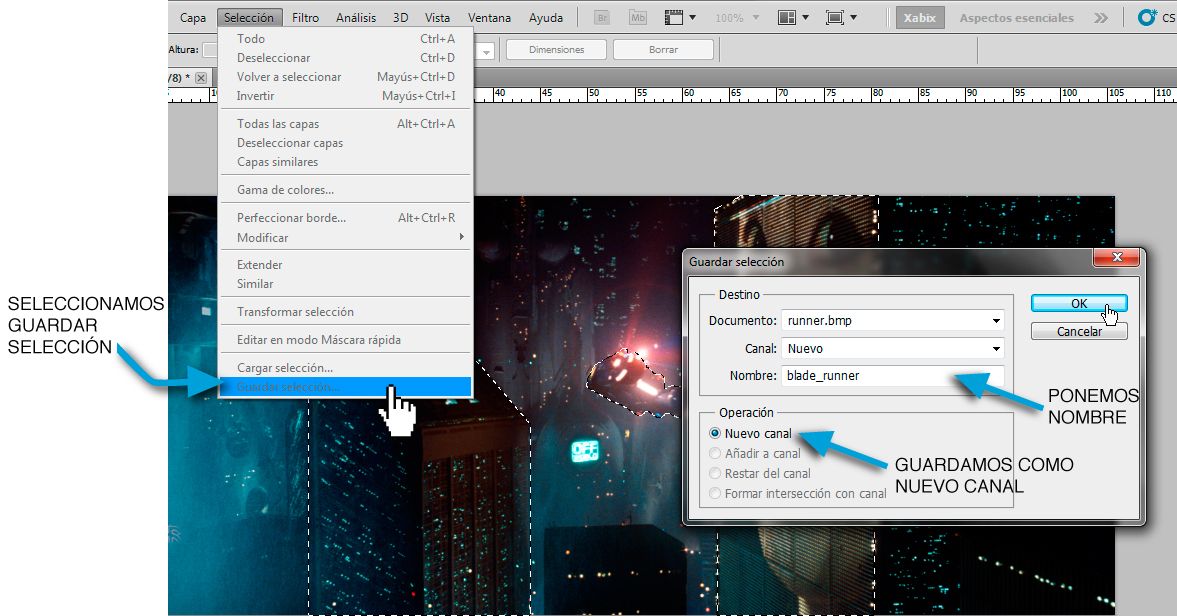Expand more workspaces with the double chevron
The height and width of the screenshot is (616, 1177).
point(1100,17)
